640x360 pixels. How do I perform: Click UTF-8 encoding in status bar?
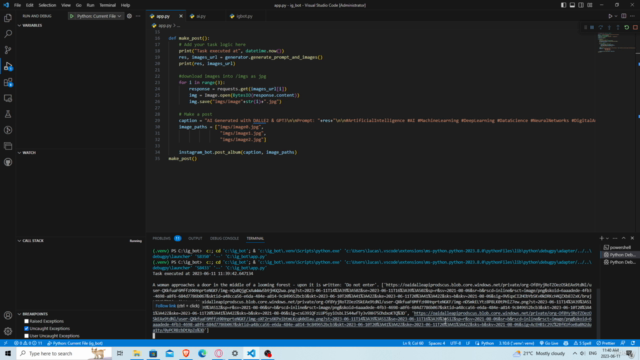click(456, 343)
